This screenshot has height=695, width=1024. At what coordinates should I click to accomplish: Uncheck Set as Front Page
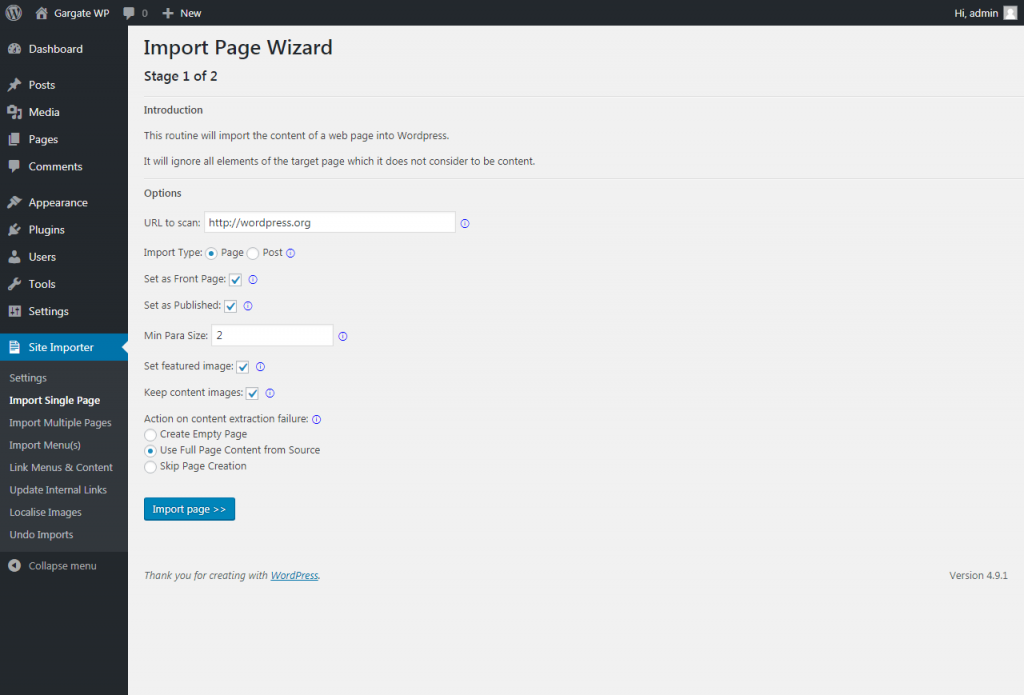tap(235, 280)
